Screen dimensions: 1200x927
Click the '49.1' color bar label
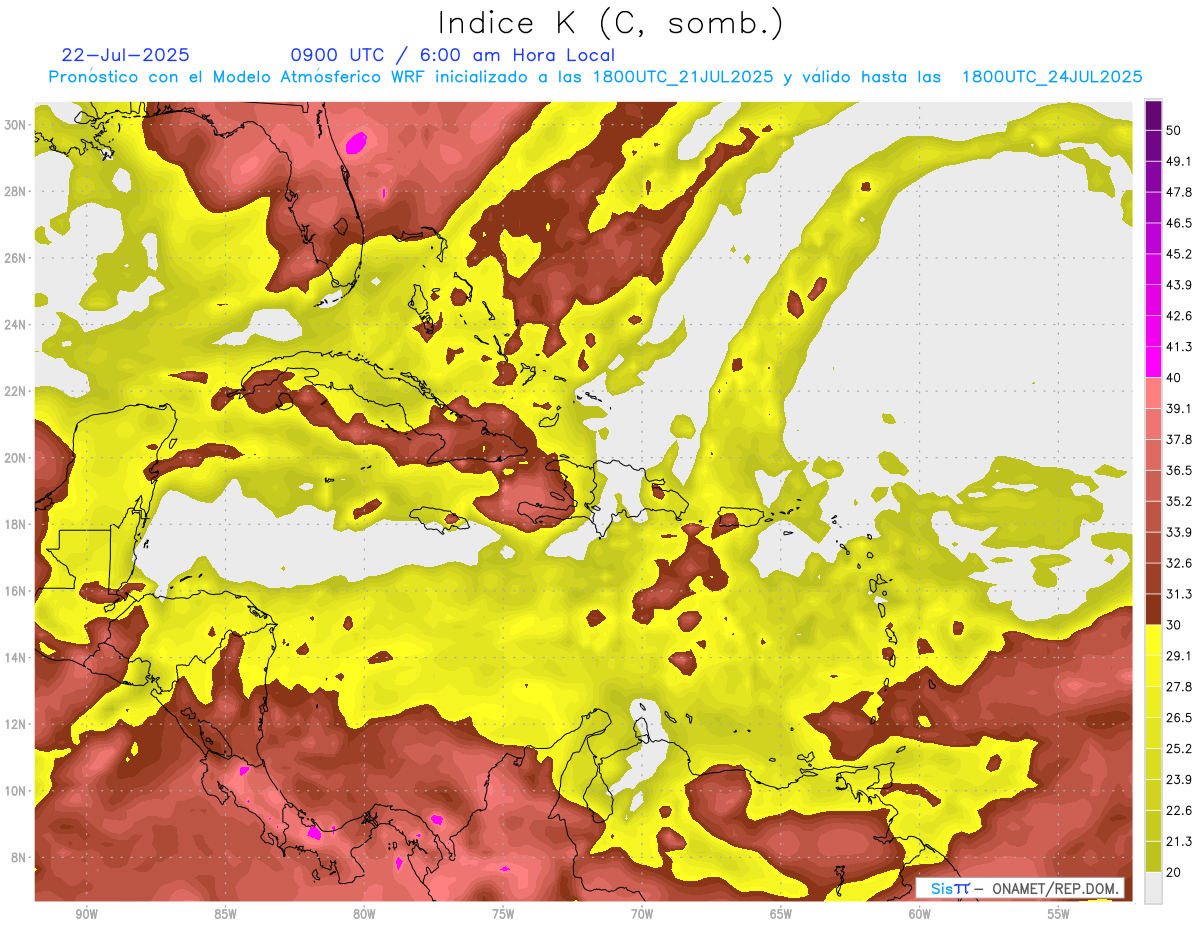click(1179, 162)
